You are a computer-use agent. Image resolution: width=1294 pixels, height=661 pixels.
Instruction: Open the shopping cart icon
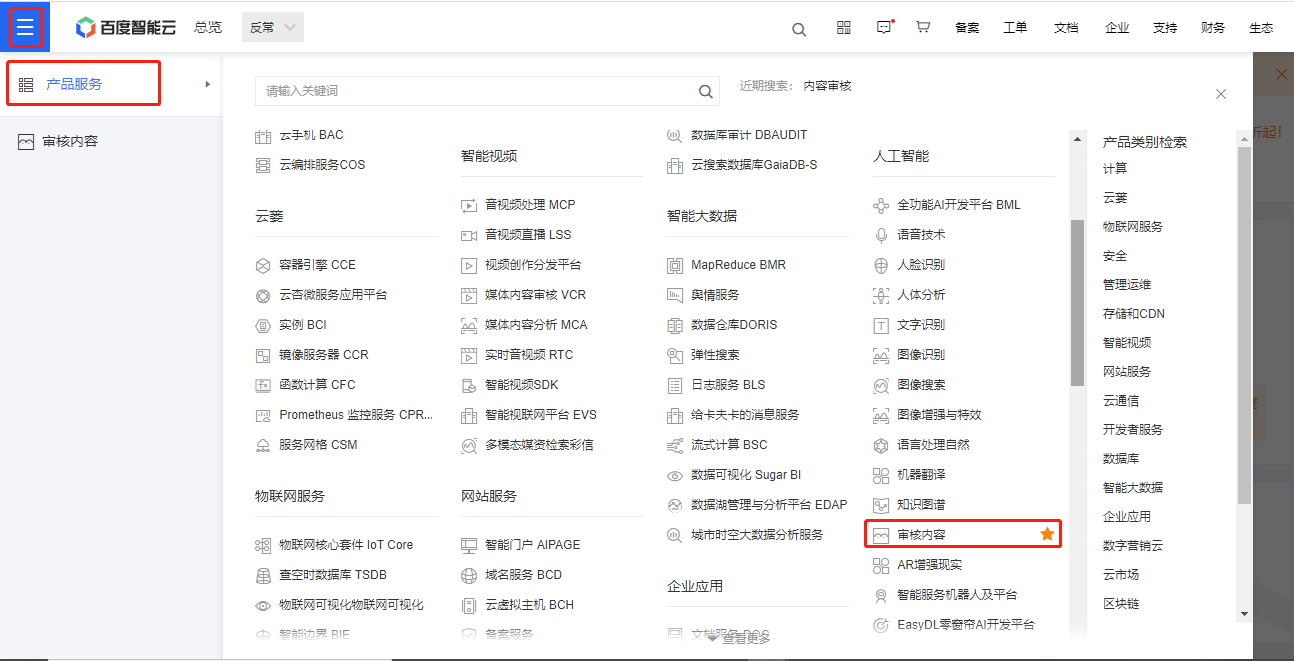pos(923,28)
